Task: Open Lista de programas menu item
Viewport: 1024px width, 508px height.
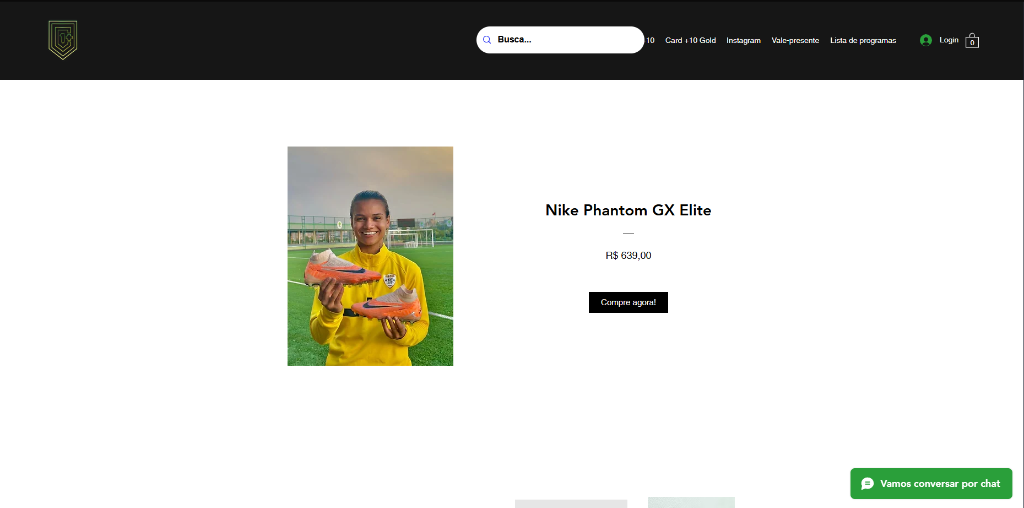Action: pyautogui.click(x=863, y=40)
